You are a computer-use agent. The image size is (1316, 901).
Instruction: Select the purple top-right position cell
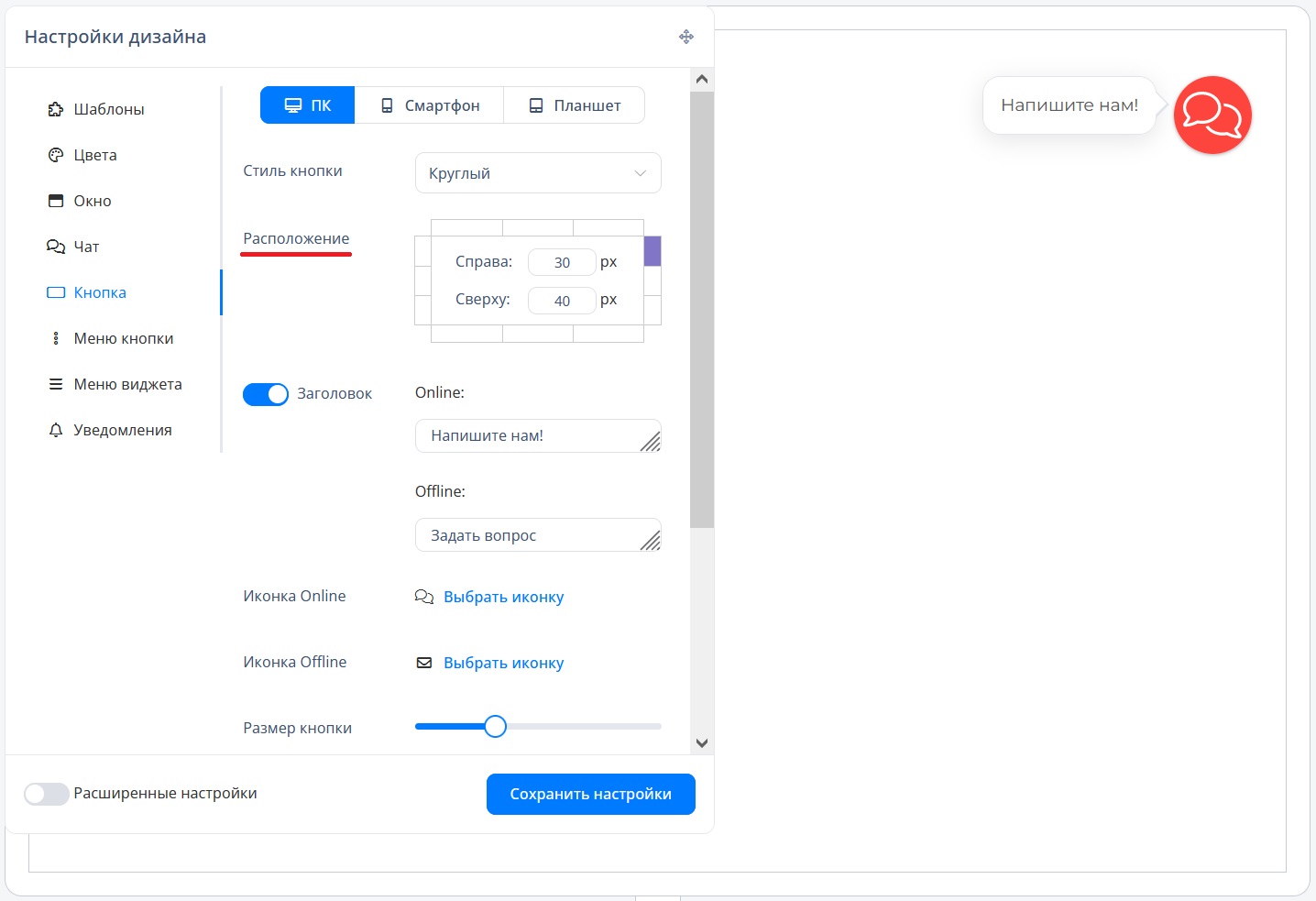653,251
